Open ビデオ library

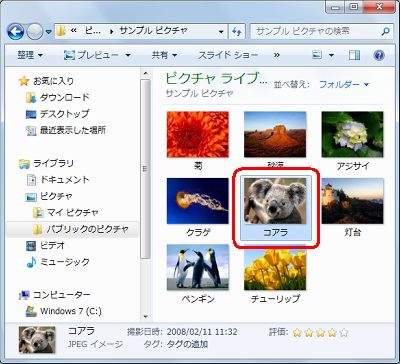[52, 246]
